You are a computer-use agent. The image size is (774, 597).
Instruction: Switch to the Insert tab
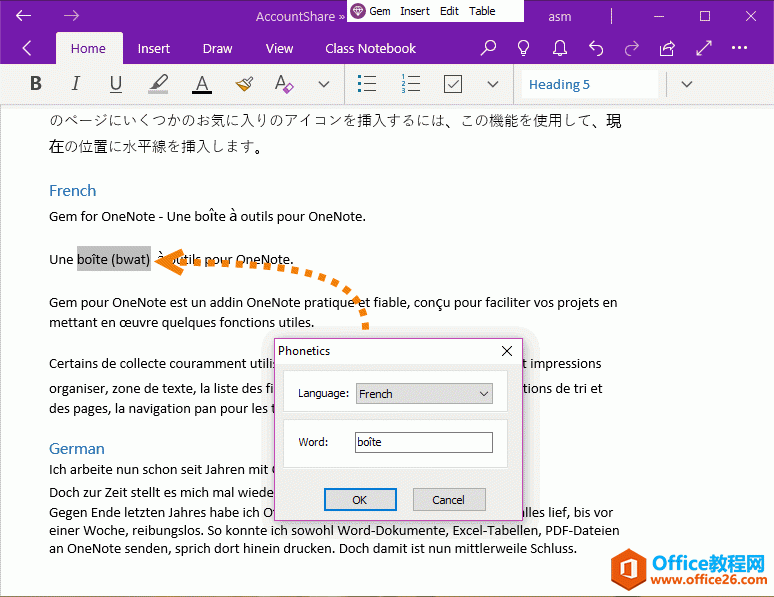(x=153, y=48)
